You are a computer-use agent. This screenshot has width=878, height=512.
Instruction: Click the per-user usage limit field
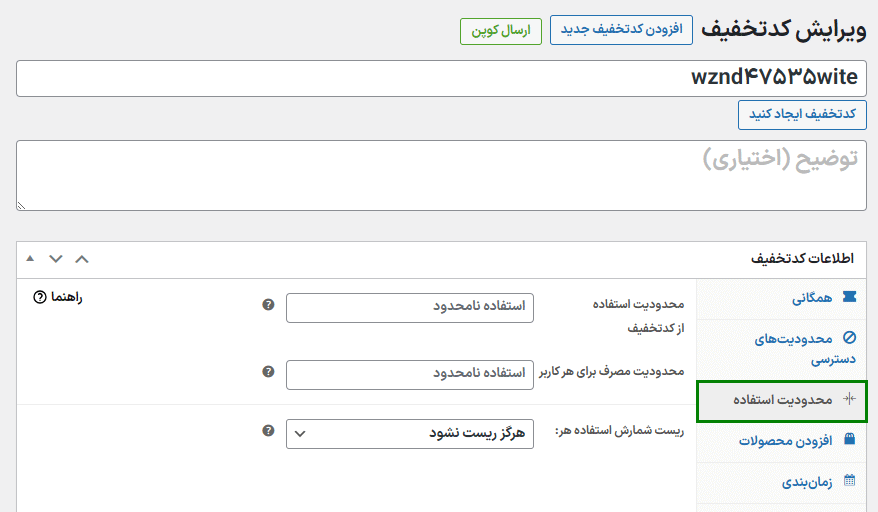click(410, 375)
